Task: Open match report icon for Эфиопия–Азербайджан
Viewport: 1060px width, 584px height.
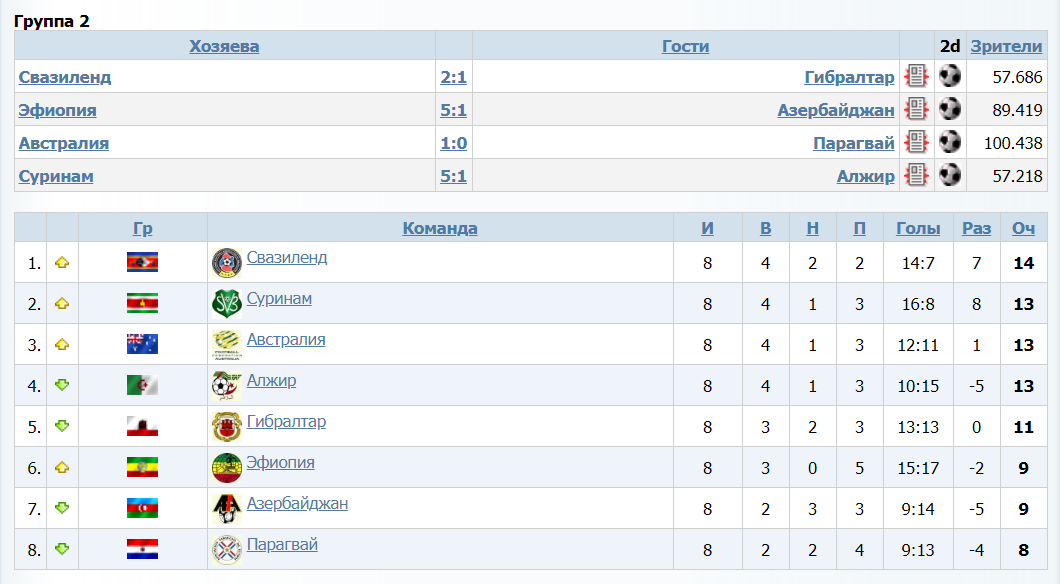Action: [x=916, y=109]
